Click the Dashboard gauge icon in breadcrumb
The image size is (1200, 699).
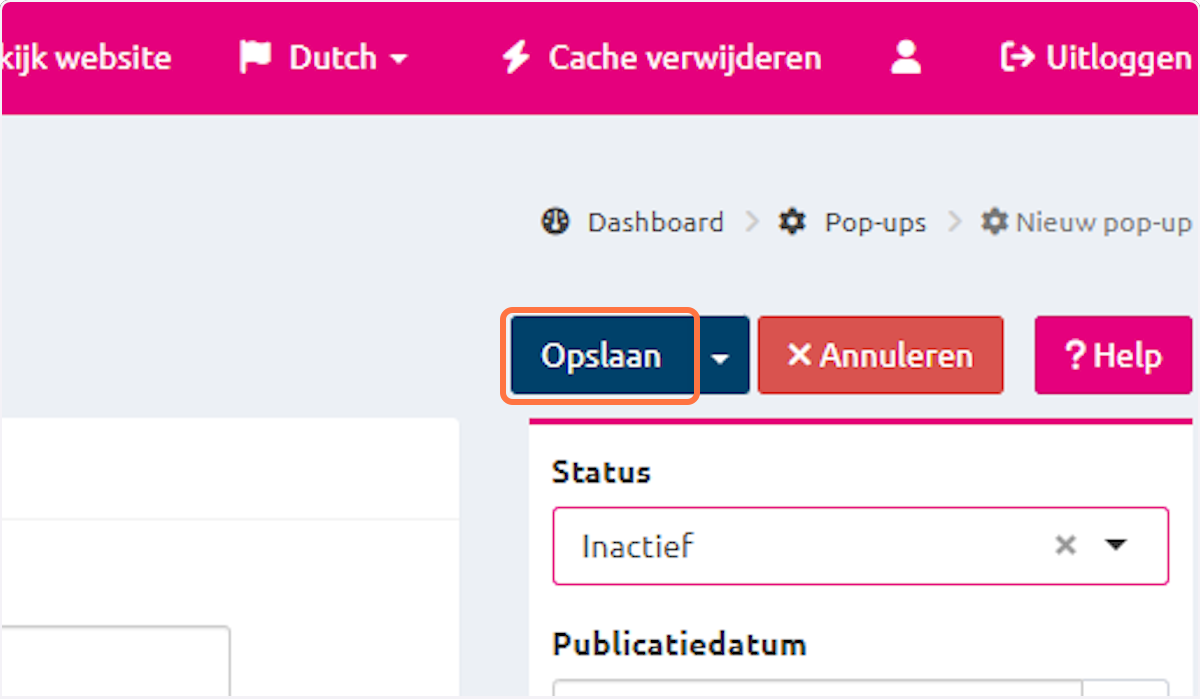click(555, 221)
